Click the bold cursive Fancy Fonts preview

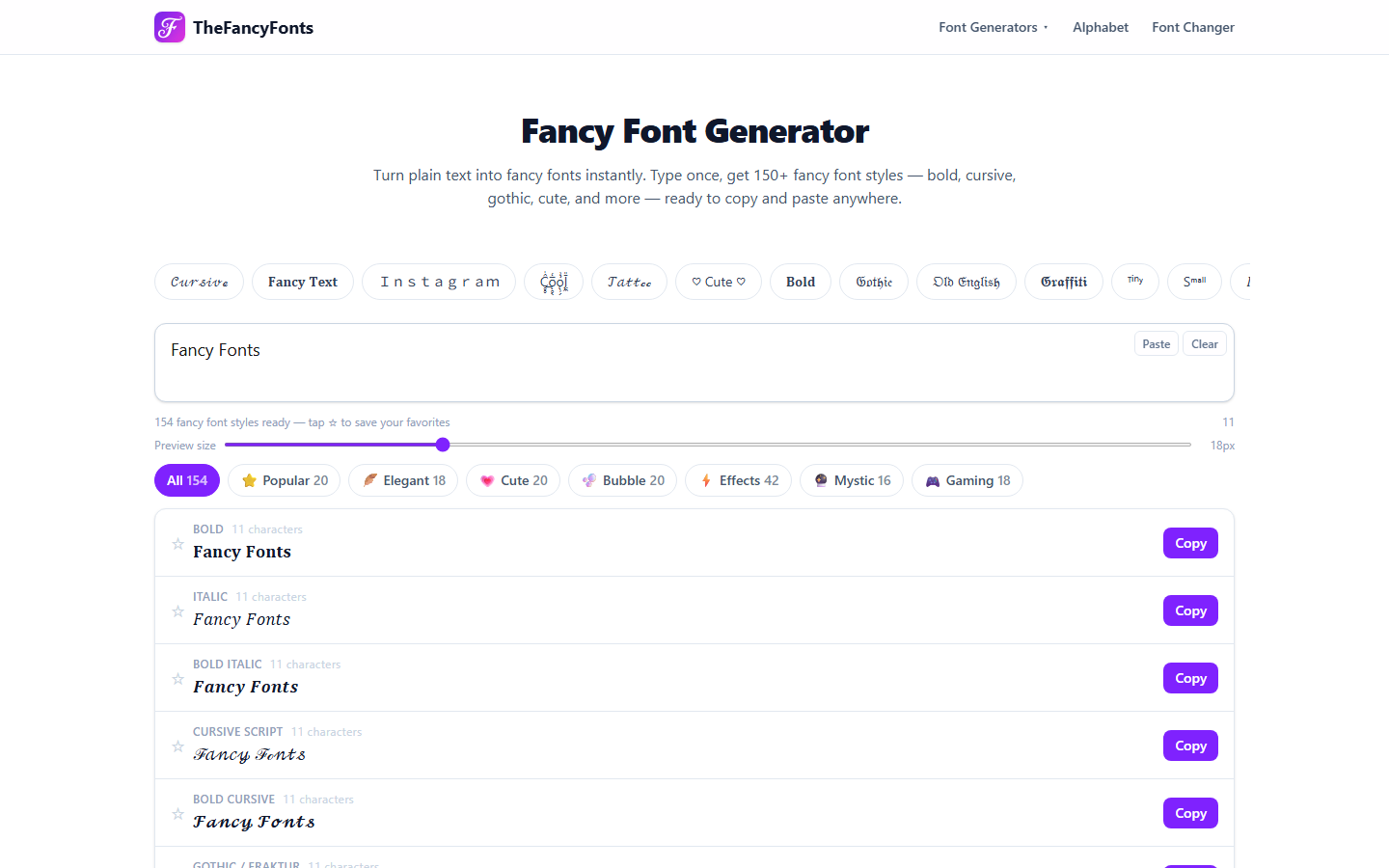254,822
